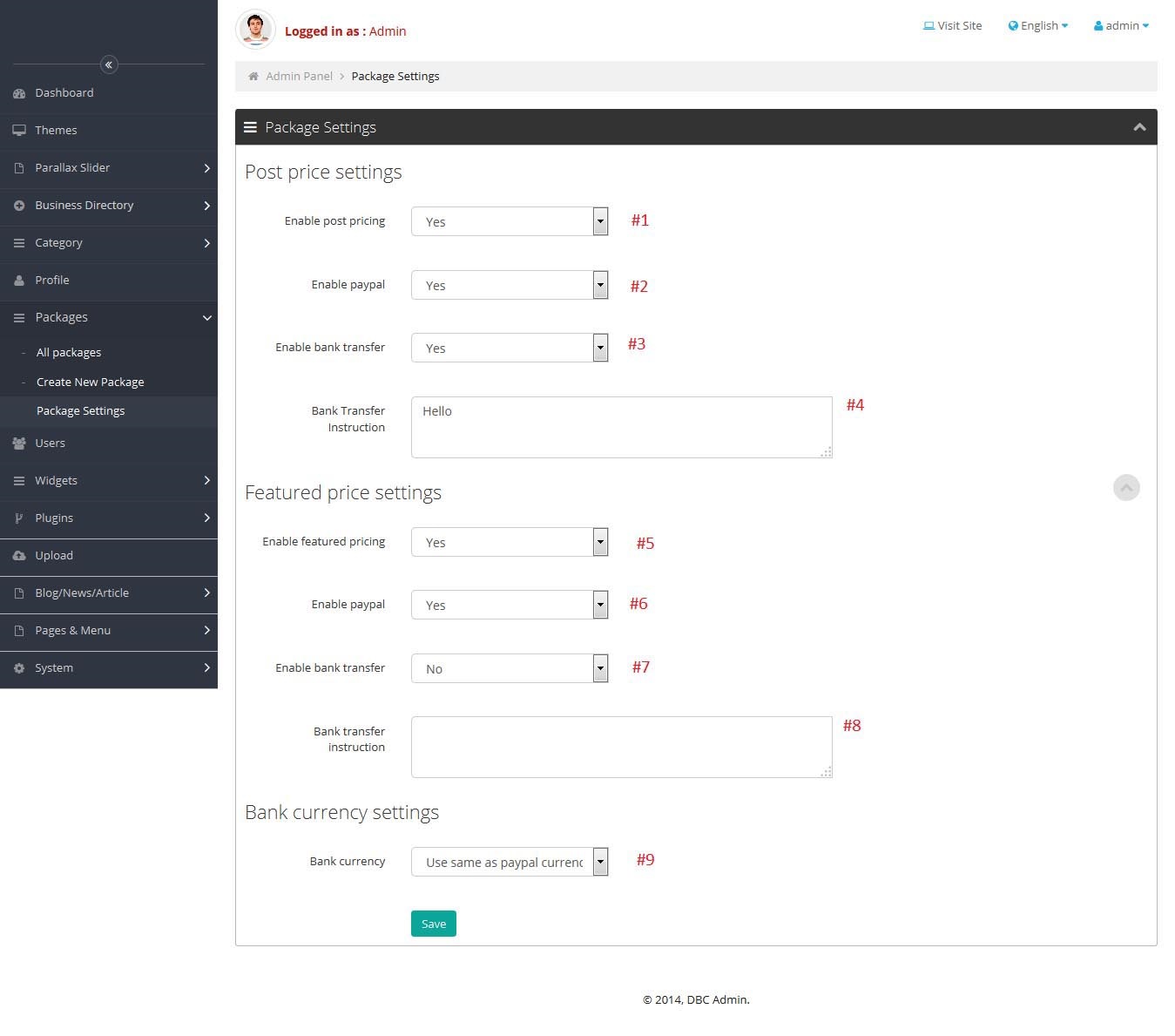Click resize handle of Hello textarea
This screenshot has width=1175, height=1036.
pos(827,452)
